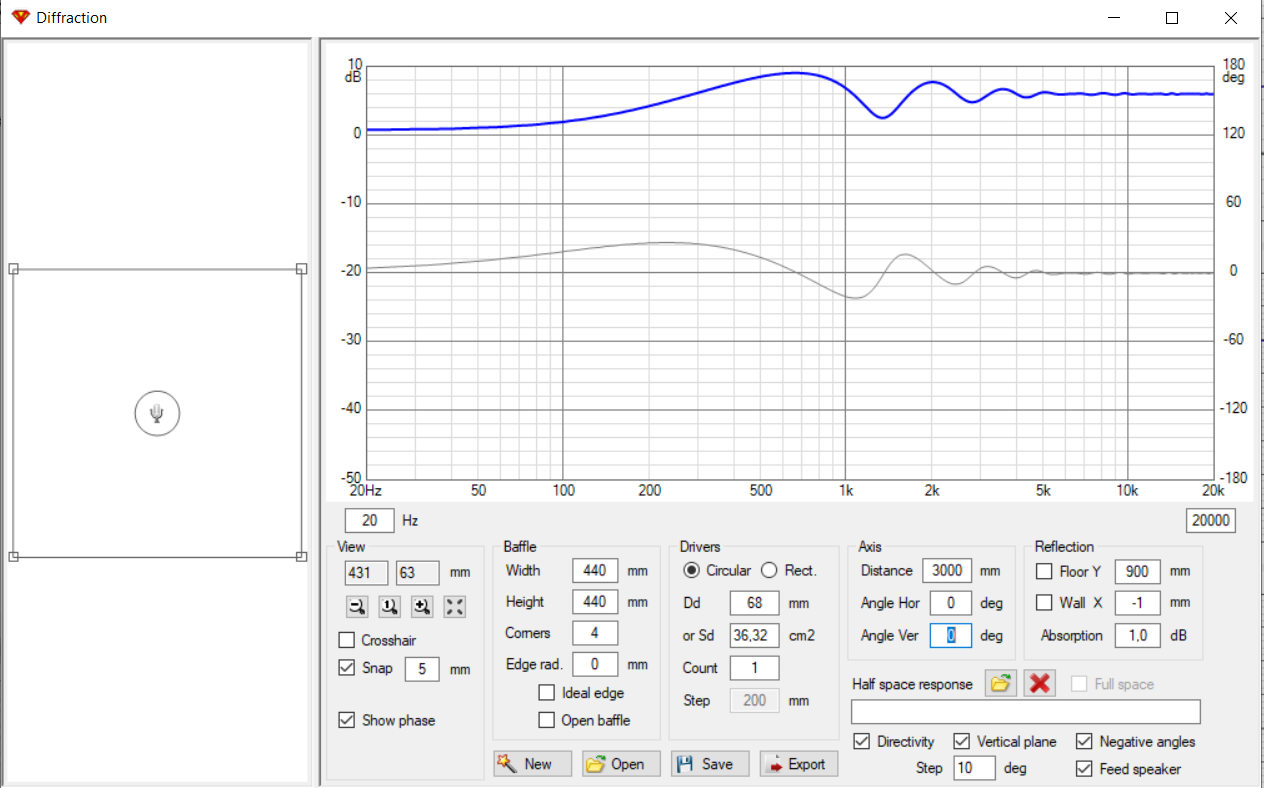The width and height of the screenshot is (1264, 788).
Task: Click the baffle Height input field
Action: pyautogui.click(x=595, y=602)
